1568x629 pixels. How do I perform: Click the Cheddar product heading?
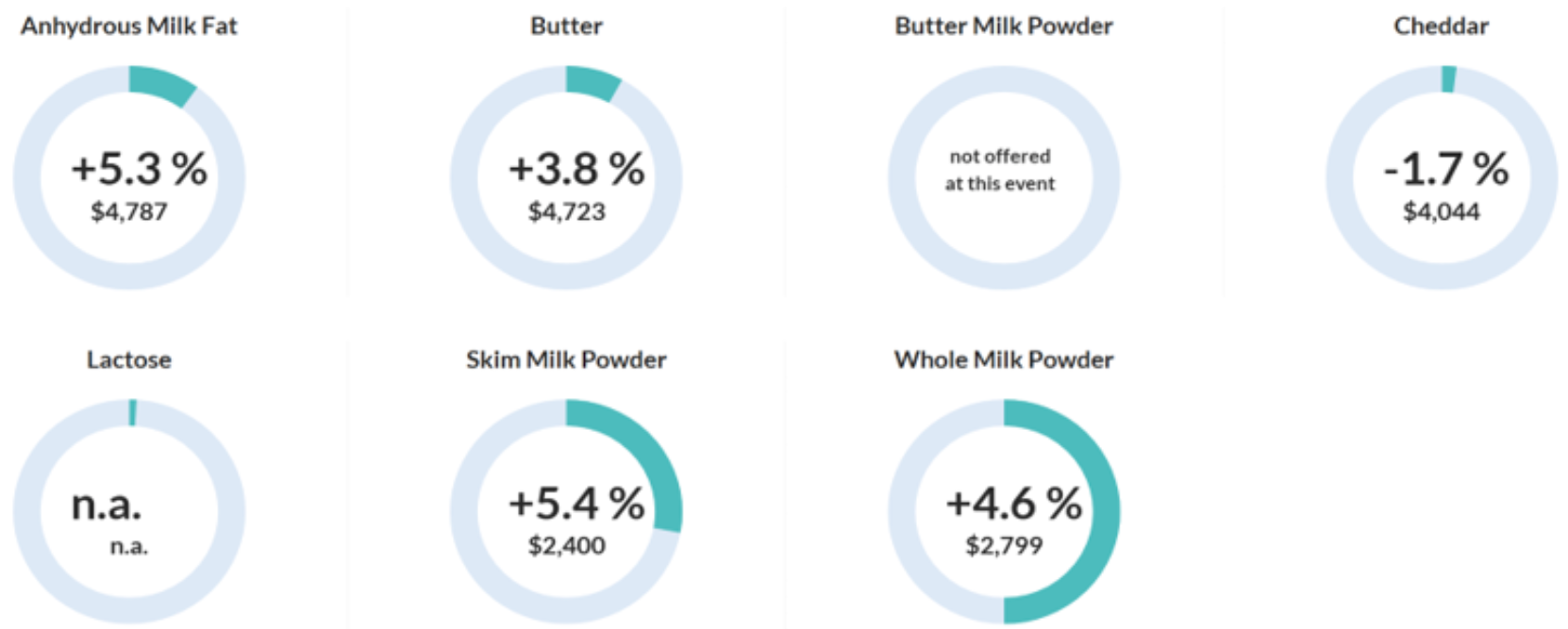click(1441, 26)
